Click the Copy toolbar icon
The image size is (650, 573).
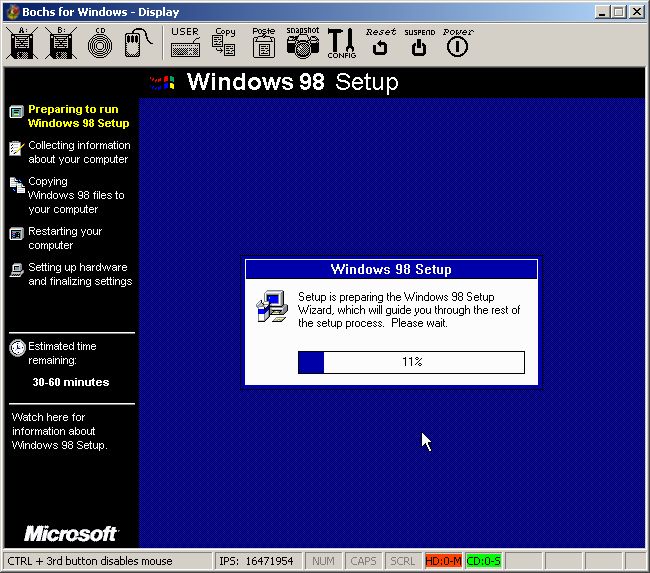point(224,42)
